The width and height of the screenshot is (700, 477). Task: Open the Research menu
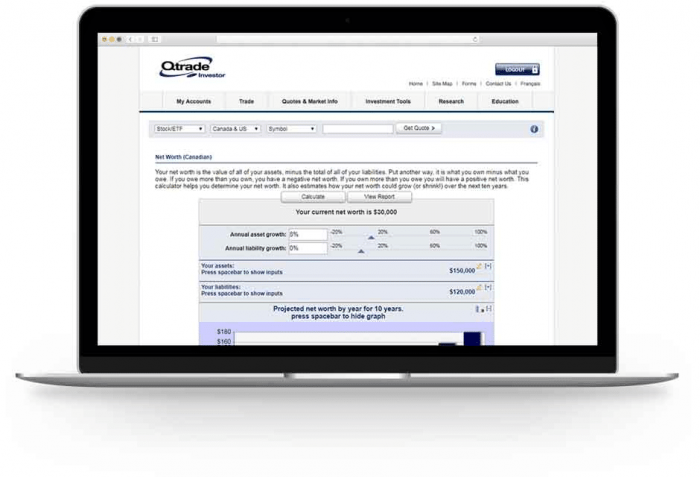[451, 101]
